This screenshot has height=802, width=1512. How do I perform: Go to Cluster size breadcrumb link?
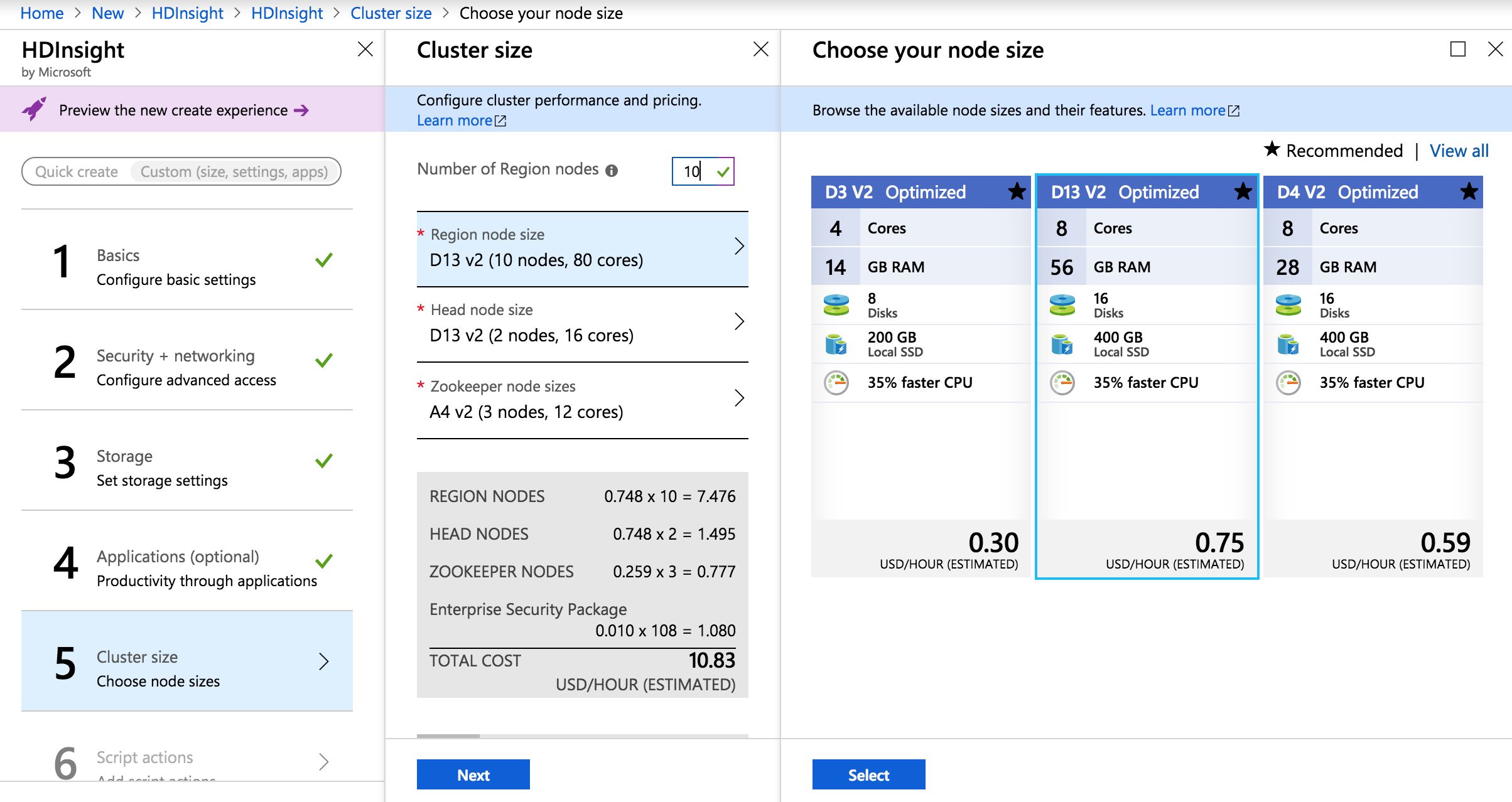[x=391, y=13]
